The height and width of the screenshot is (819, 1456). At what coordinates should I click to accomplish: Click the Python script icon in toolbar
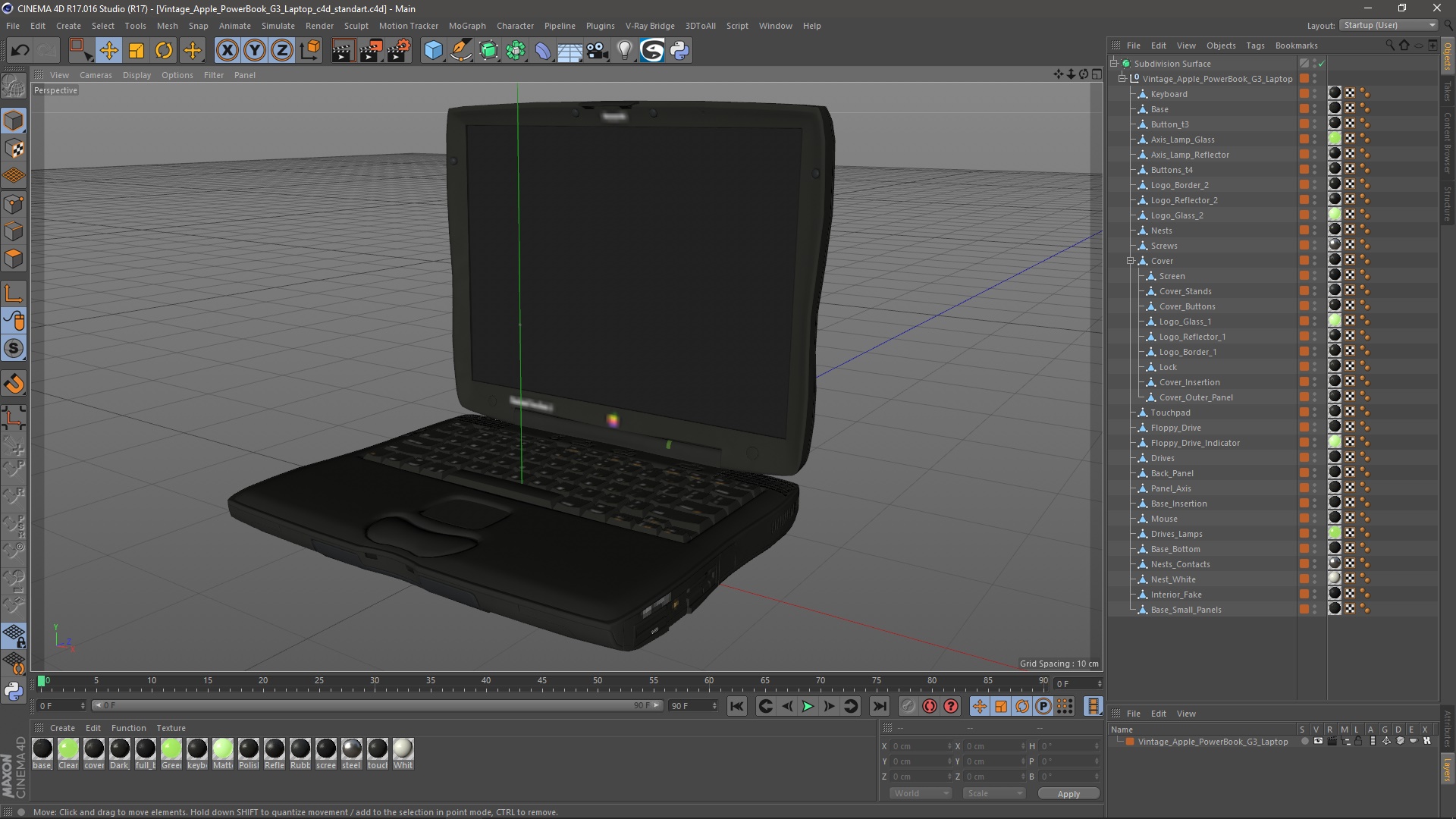pyautogui.click(x=680, y=51)
